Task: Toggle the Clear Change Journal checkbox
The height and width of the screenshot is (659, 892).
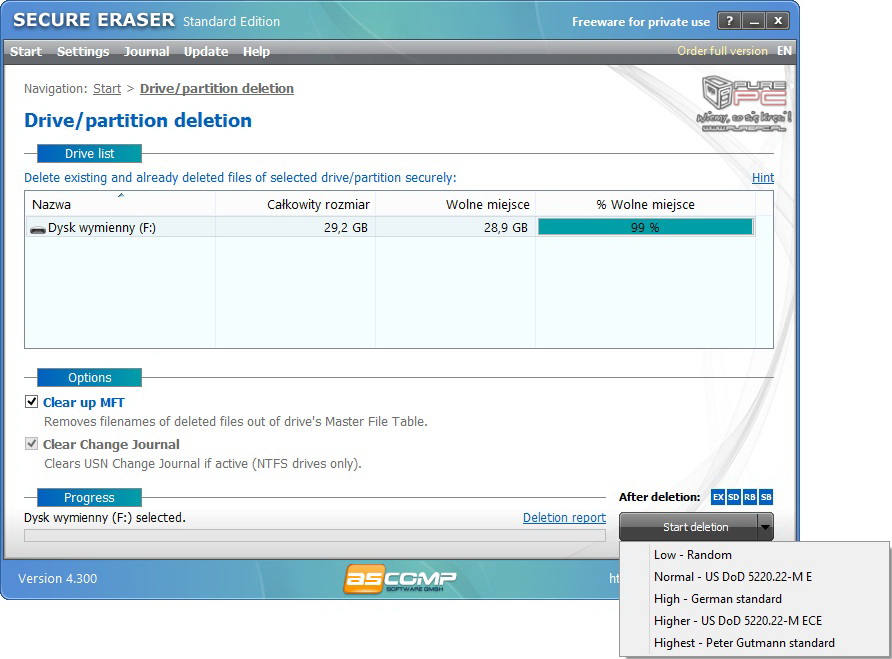Action: pyautogui.click(x=32, y=444)
